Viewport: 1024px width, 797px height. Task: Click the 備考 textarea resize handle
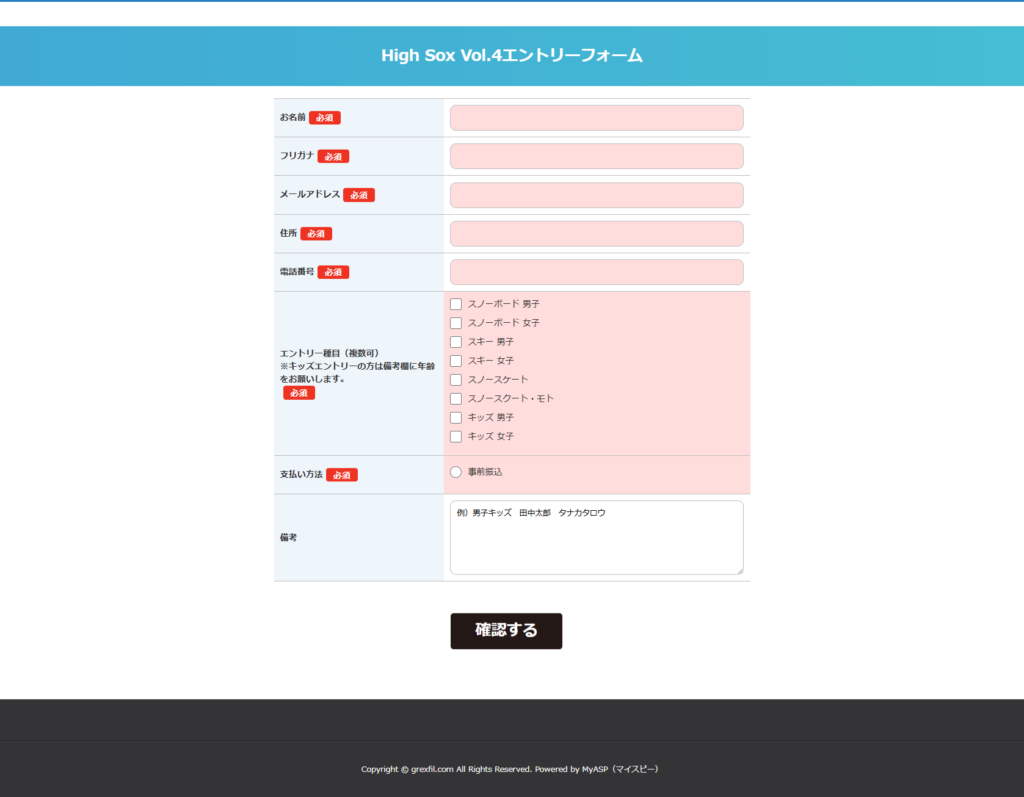[x=738, y=570]
